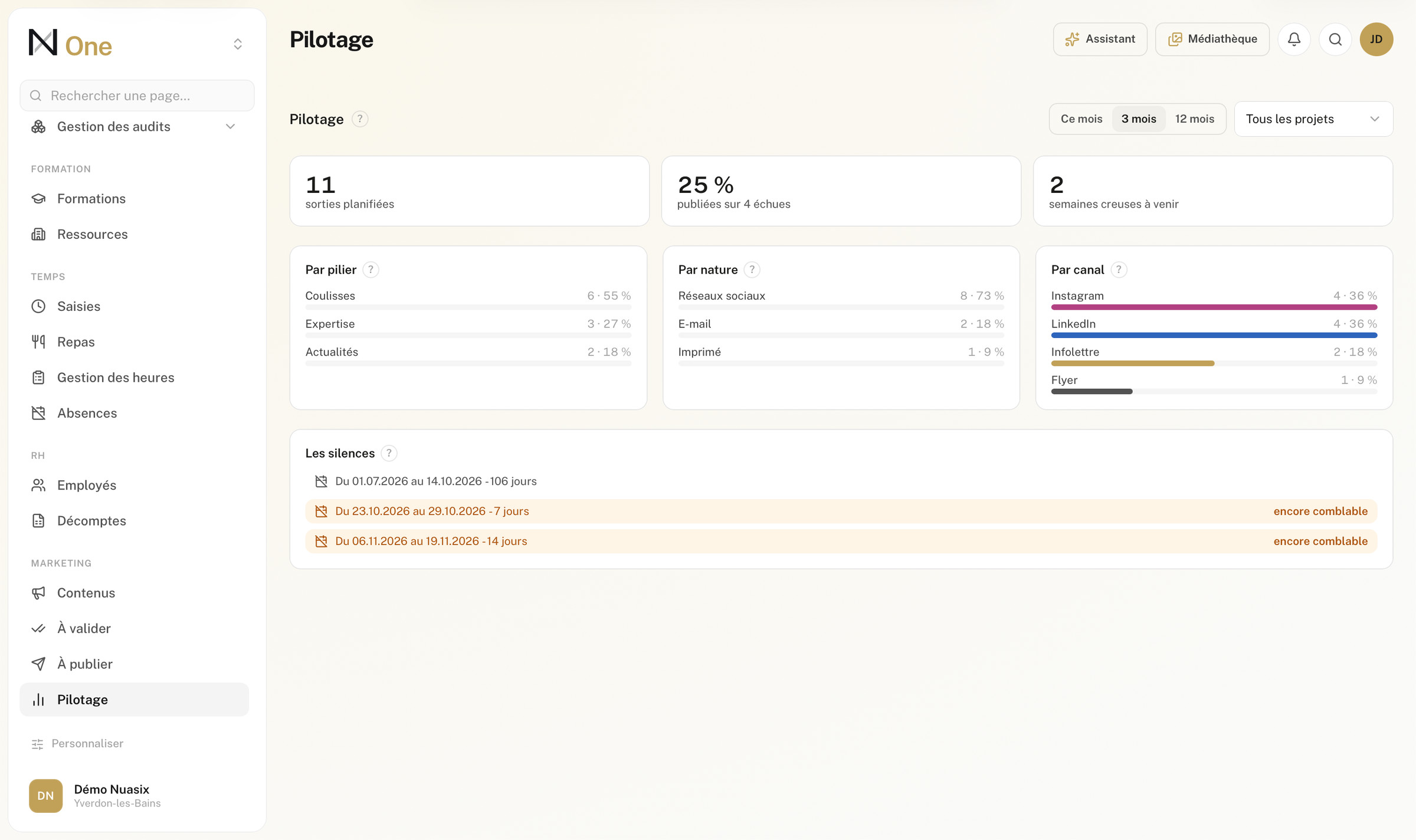The height and width of the screenshot is (840, 1416).
Task: Click the À publier paper plane icon
Action: tap(38, 664)
